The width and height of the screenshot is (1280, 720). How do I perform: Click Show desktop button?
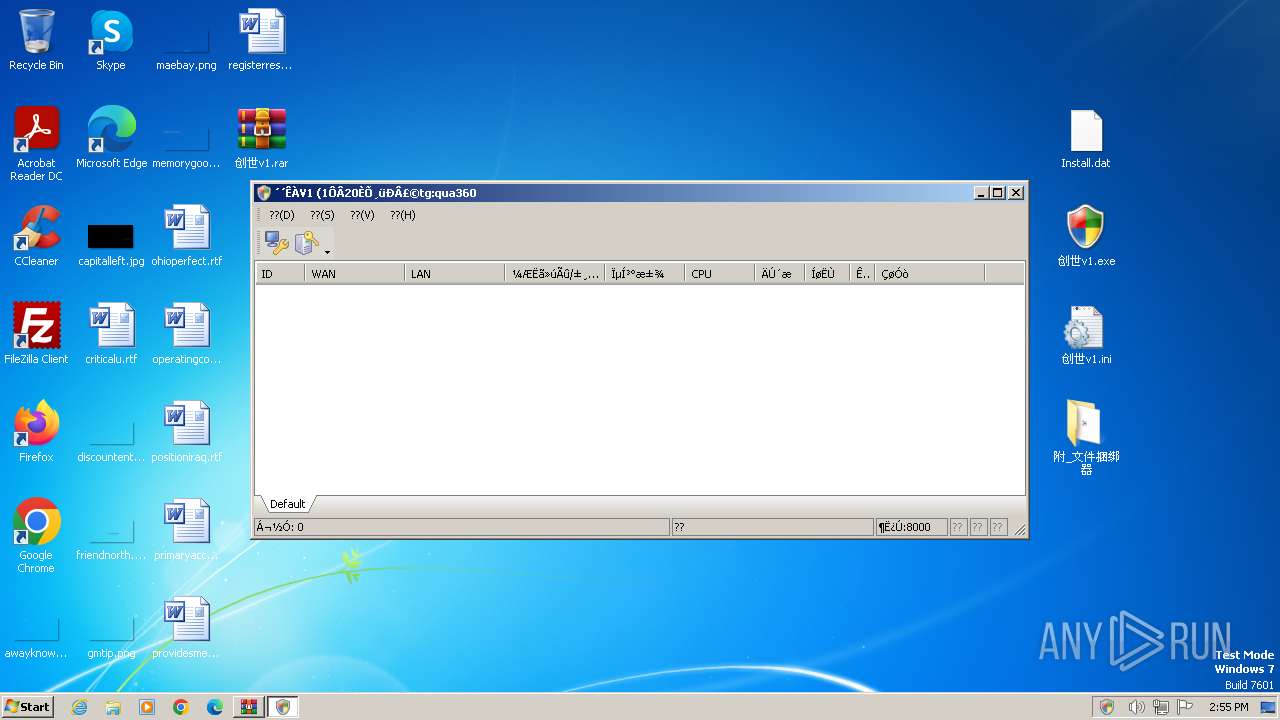[x=1270, y=707]
